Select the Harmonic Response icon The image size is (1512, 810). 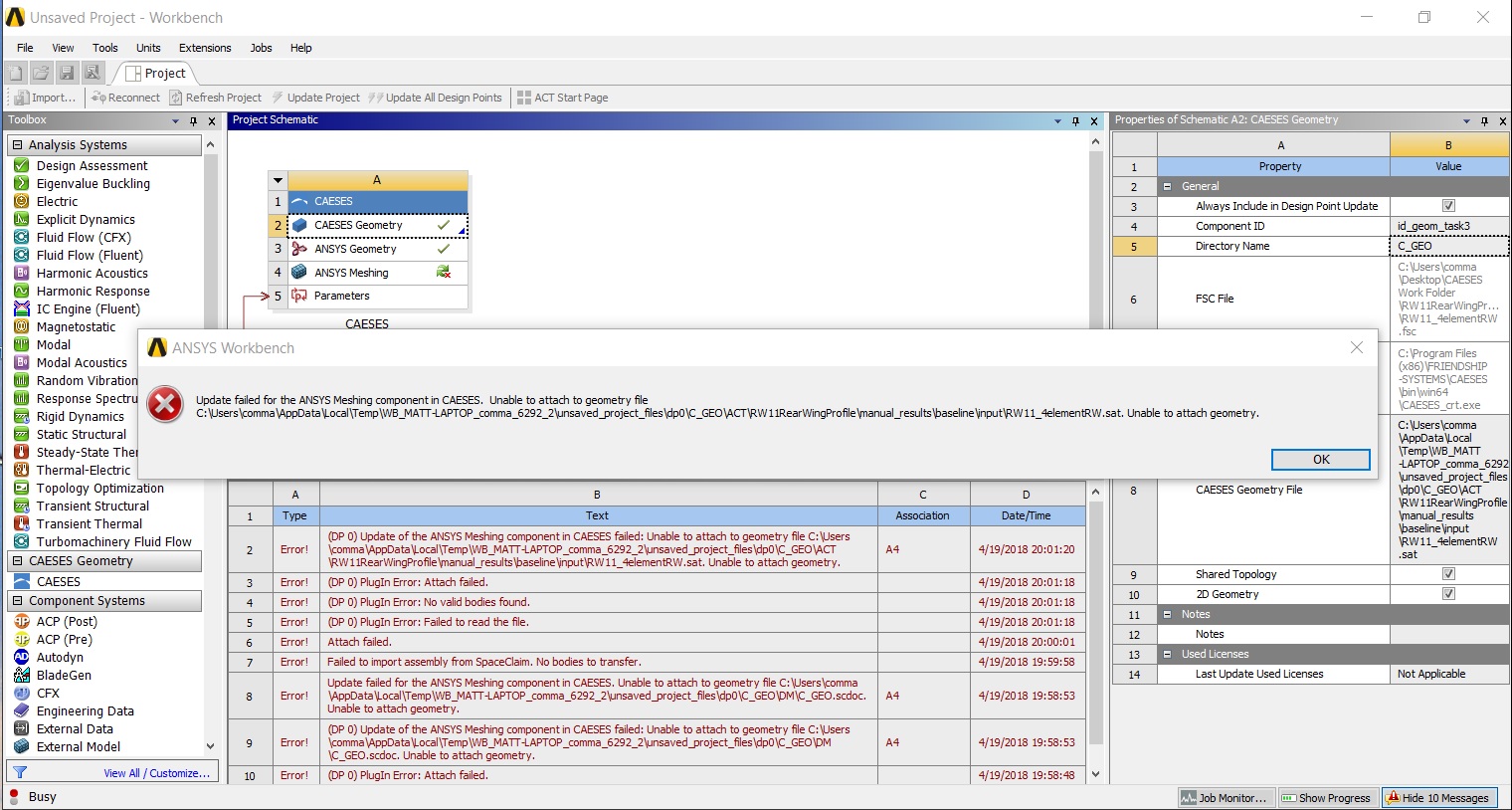tap(21, 292)
